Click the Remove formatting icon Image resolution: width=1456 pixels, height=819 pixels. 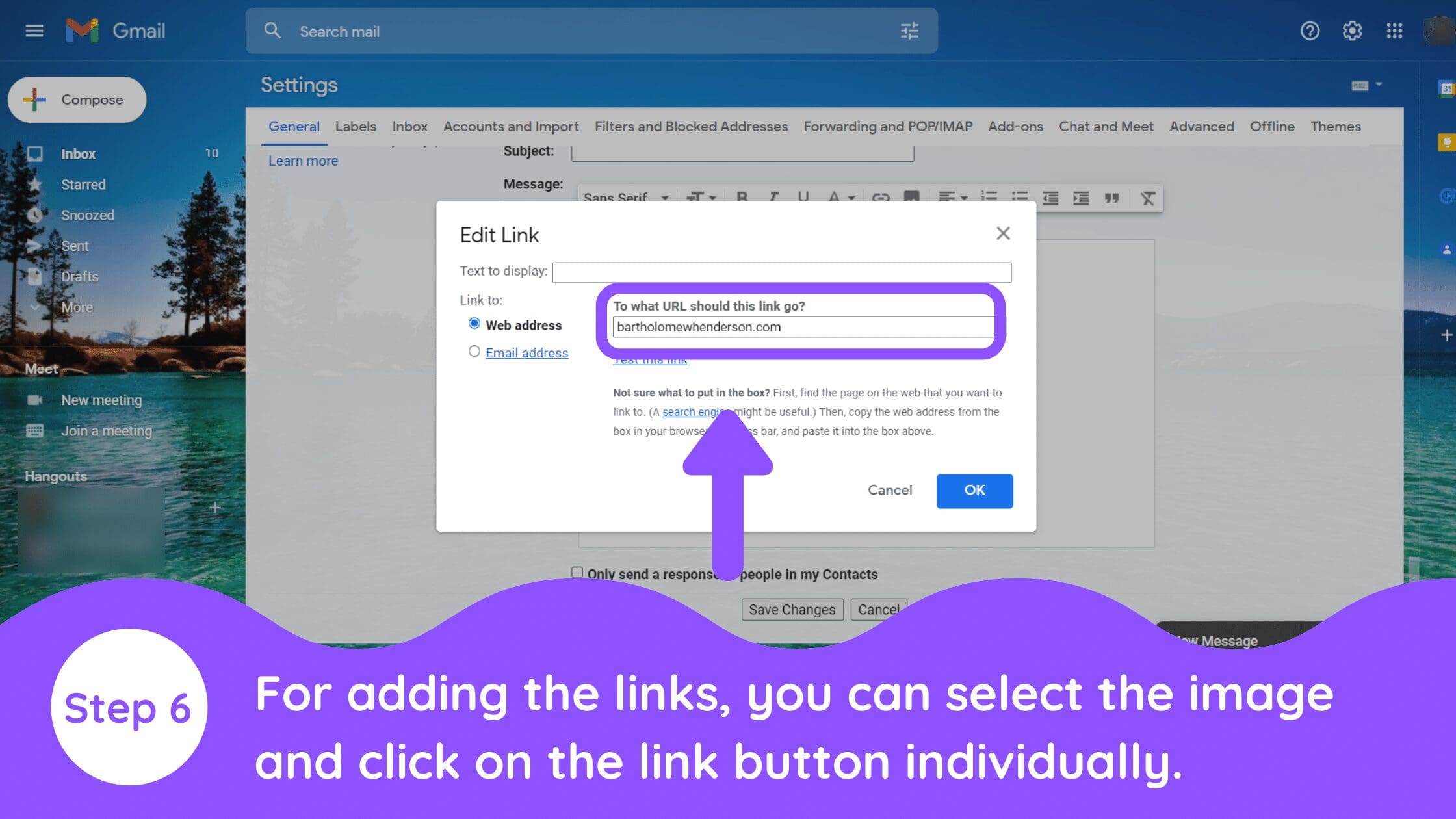(x=1148, y=197)
